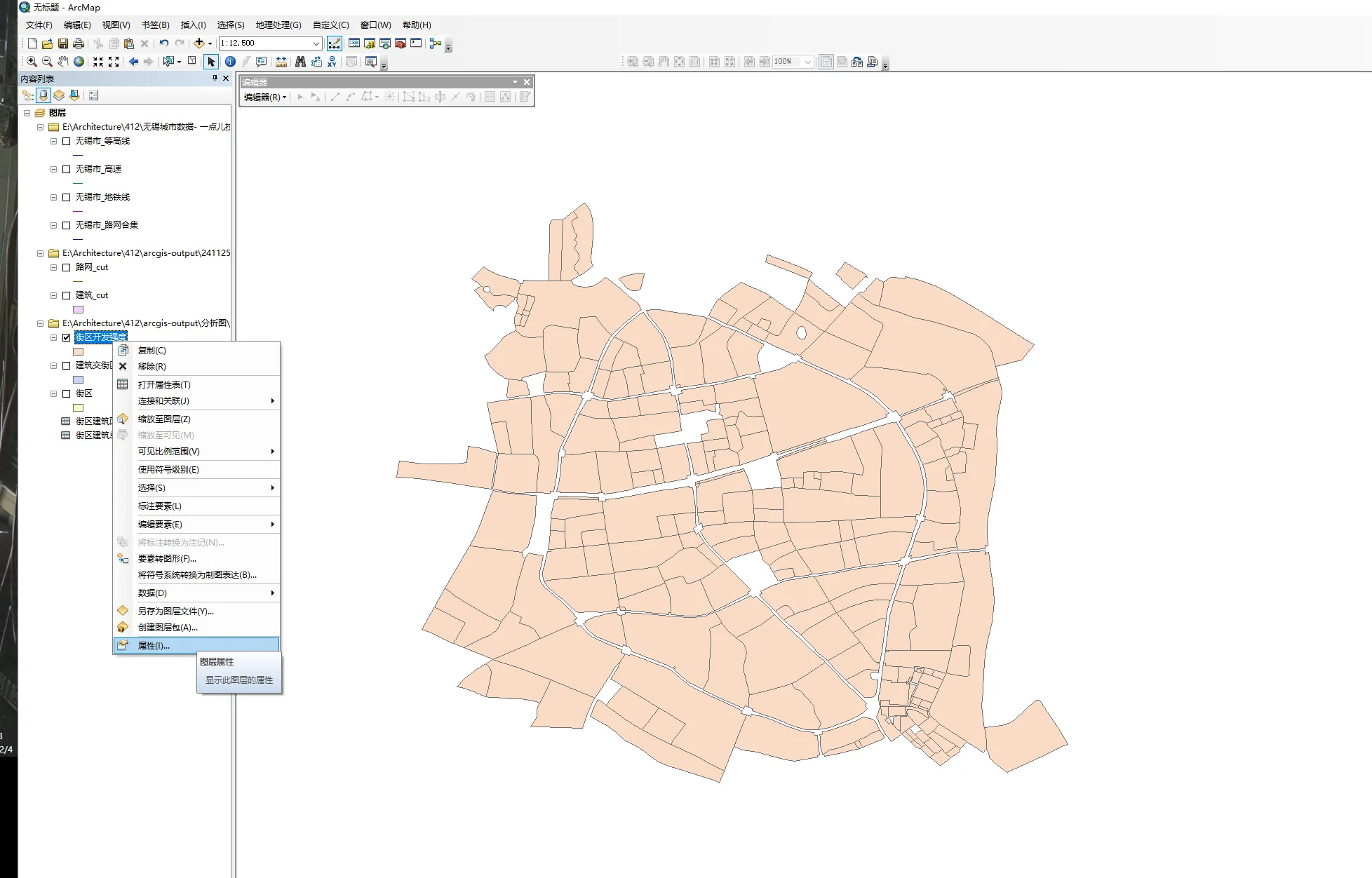Viewport: 1372px width, 878px height.
Task: Open the Add Data button
Action: tap(199, 43)
